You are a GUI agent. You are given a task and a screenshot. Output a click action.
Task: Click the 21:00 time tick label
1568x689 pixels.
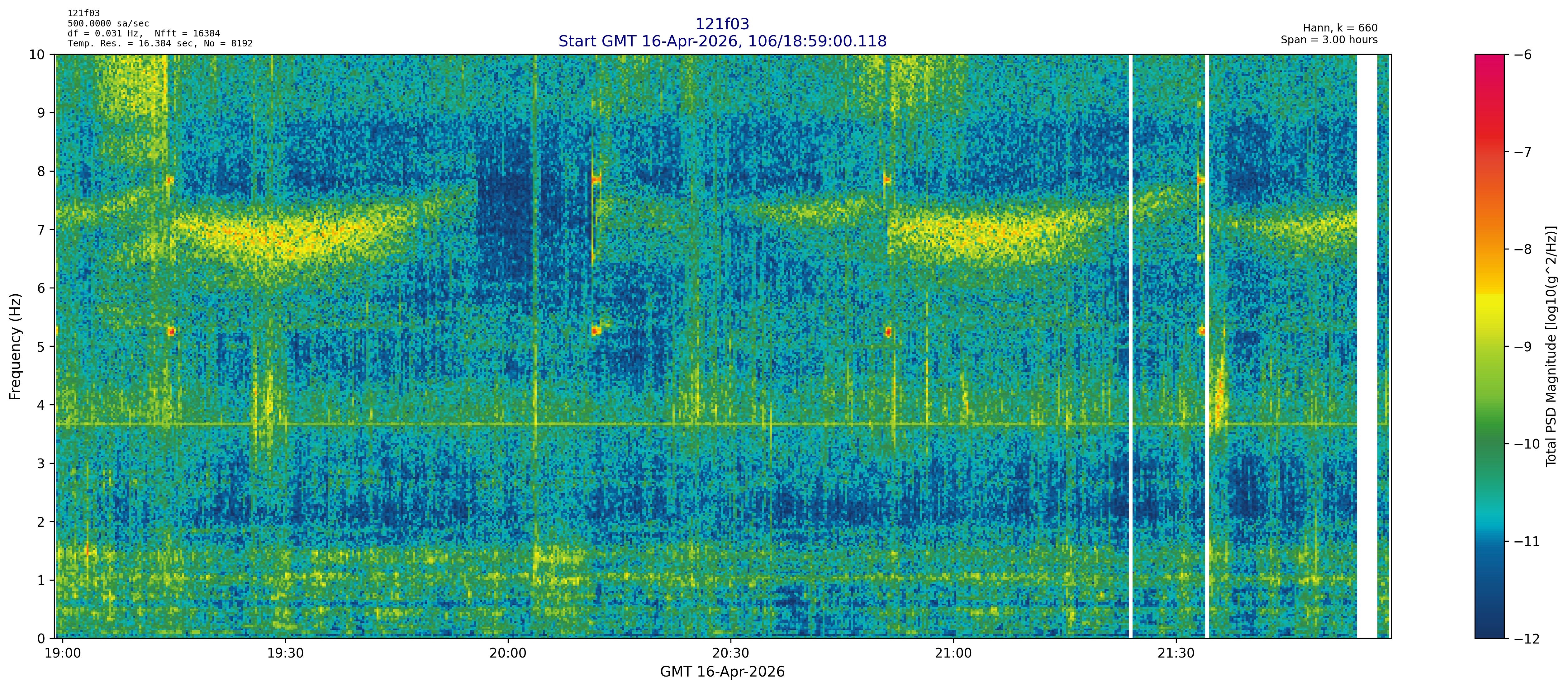click(x=953, y=653)
